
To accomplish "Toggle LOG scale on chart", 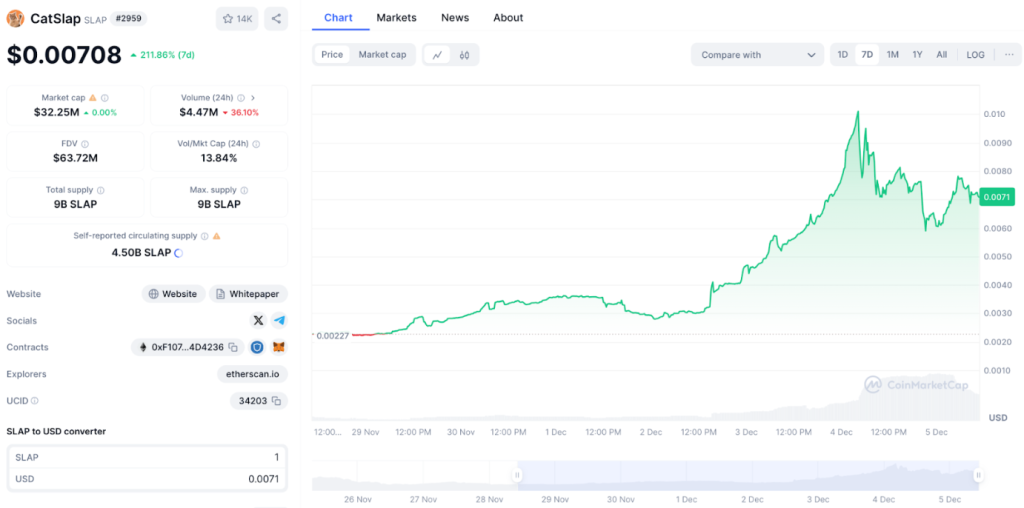I will tap(975, 55).
